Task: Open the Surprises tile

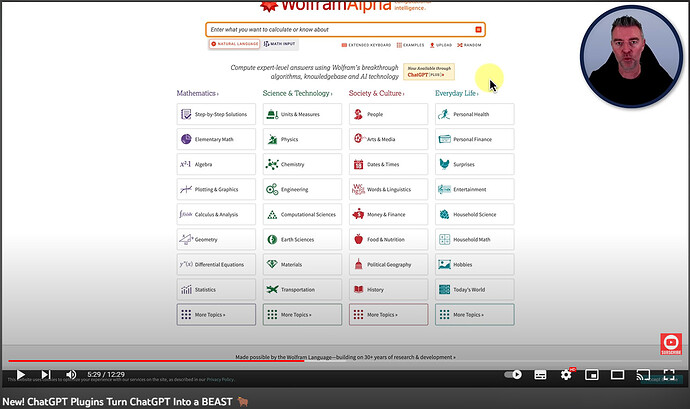Action: click(475, 165)
